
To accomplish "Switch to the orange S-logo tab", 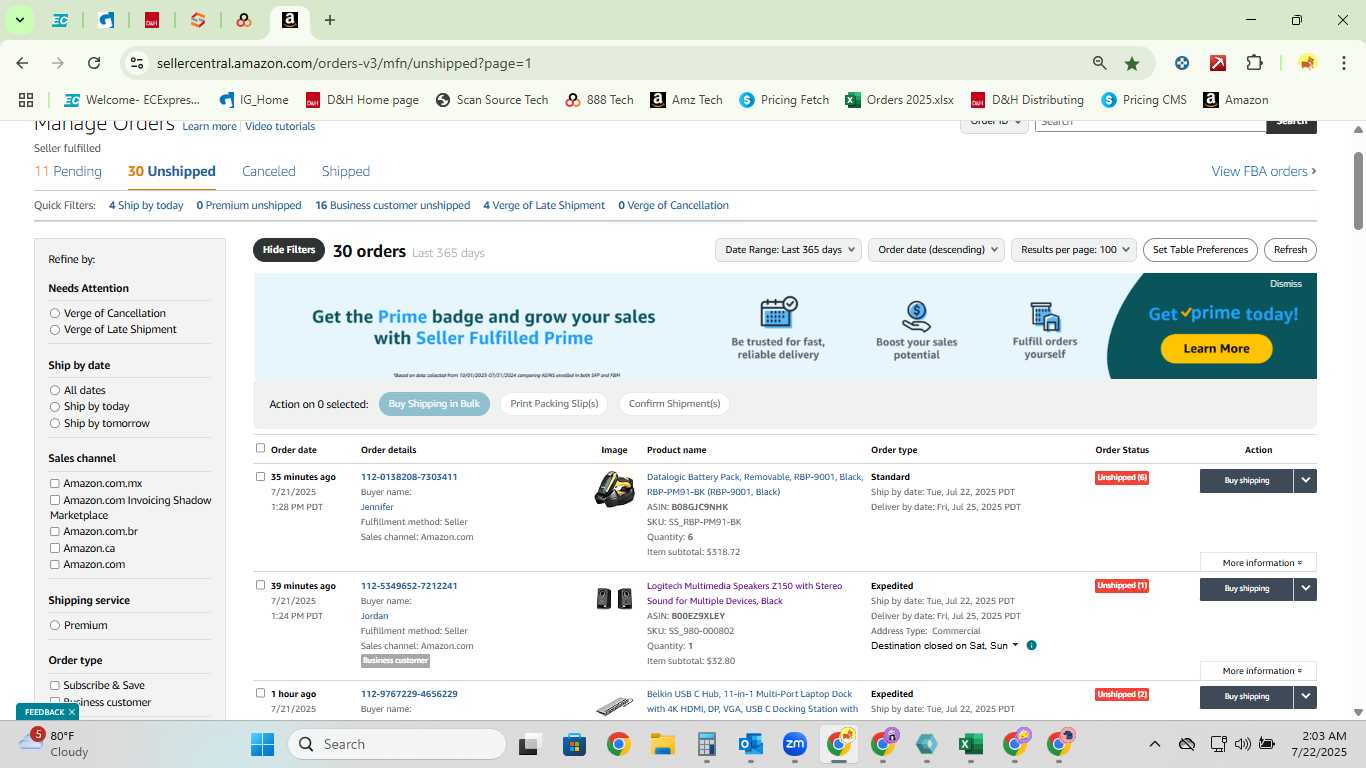I will (198, 20).
